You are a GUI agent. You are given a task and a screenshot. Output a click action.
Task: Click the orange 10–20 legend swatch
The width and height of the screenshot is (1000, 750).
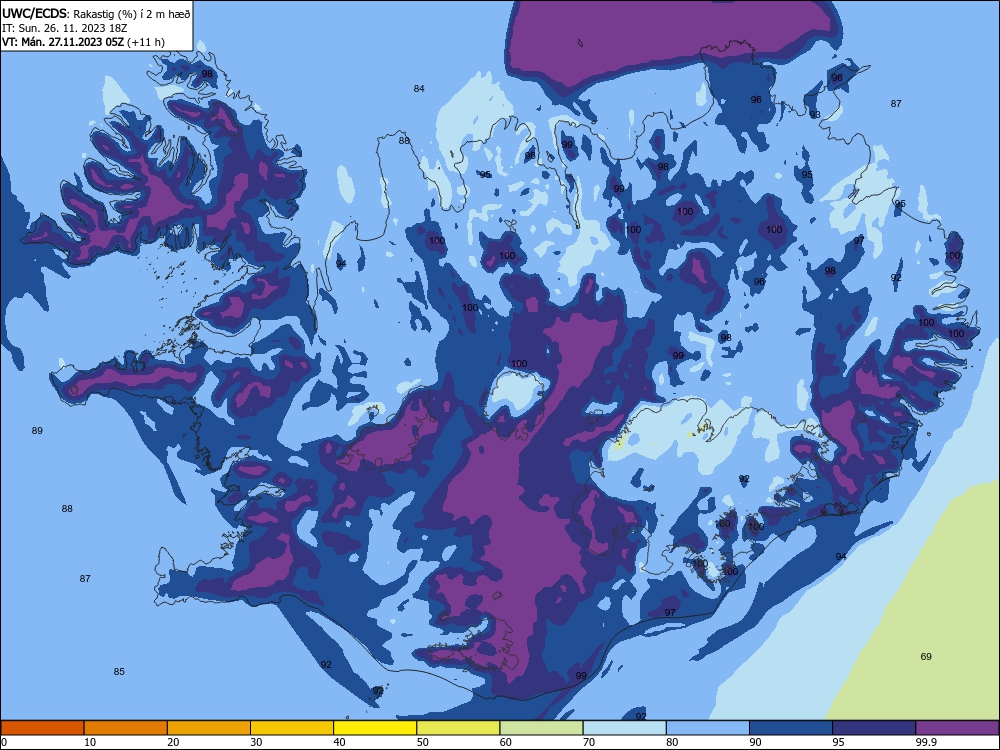126,728
